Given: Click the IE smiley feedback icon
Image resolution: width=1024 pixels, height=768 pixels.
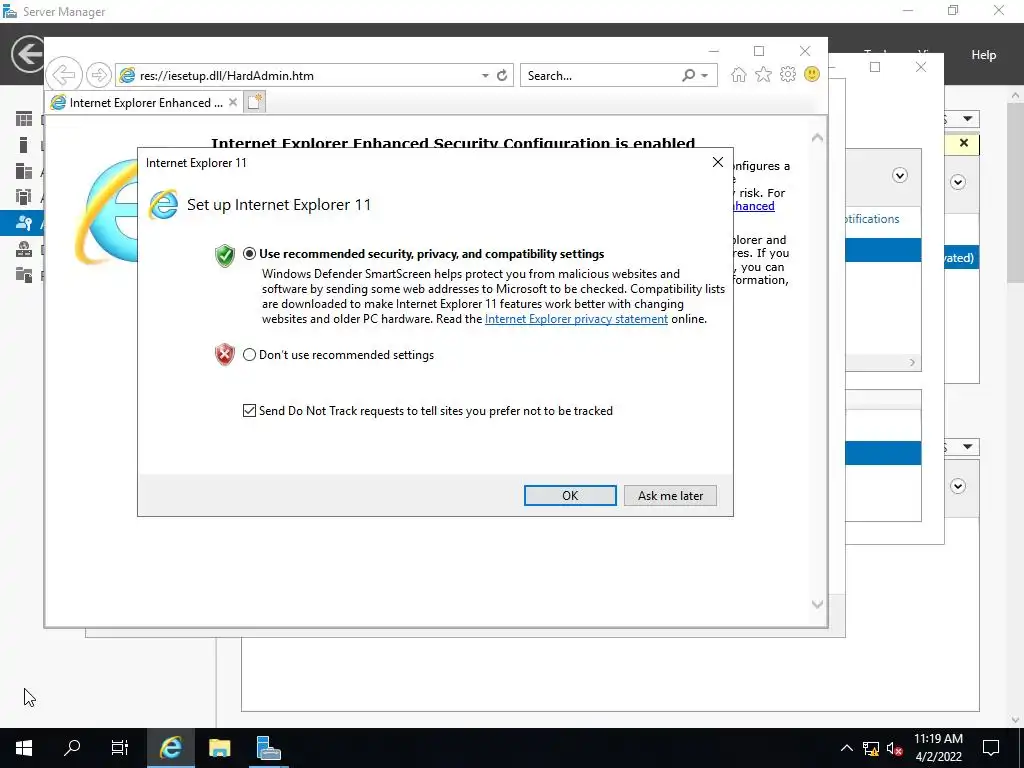Looking at the screenshot, I should (x=812, y=74).
